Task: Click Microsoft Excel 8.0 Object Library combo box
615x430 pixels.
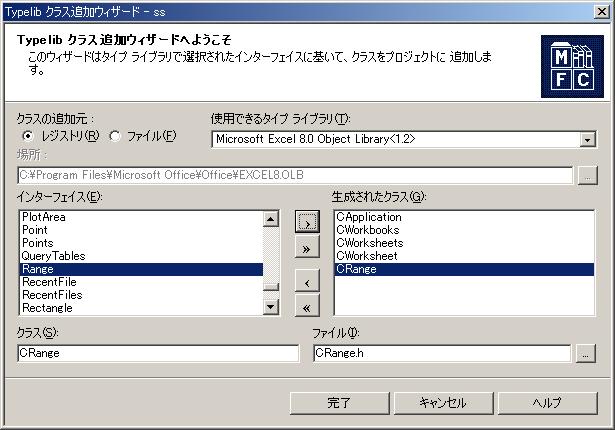Action: pos(404,140)
